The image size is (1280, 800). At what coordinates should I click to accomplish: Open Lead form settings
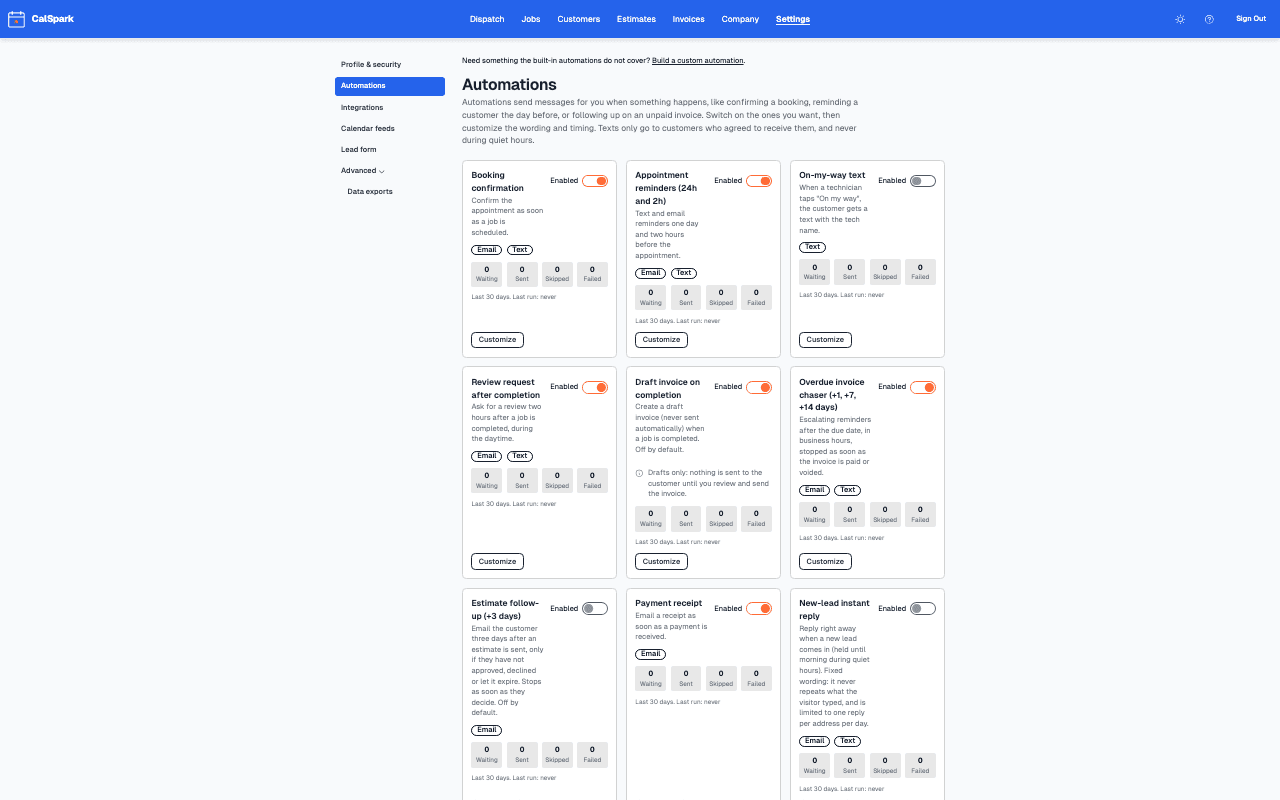click(x=390, y=150)
